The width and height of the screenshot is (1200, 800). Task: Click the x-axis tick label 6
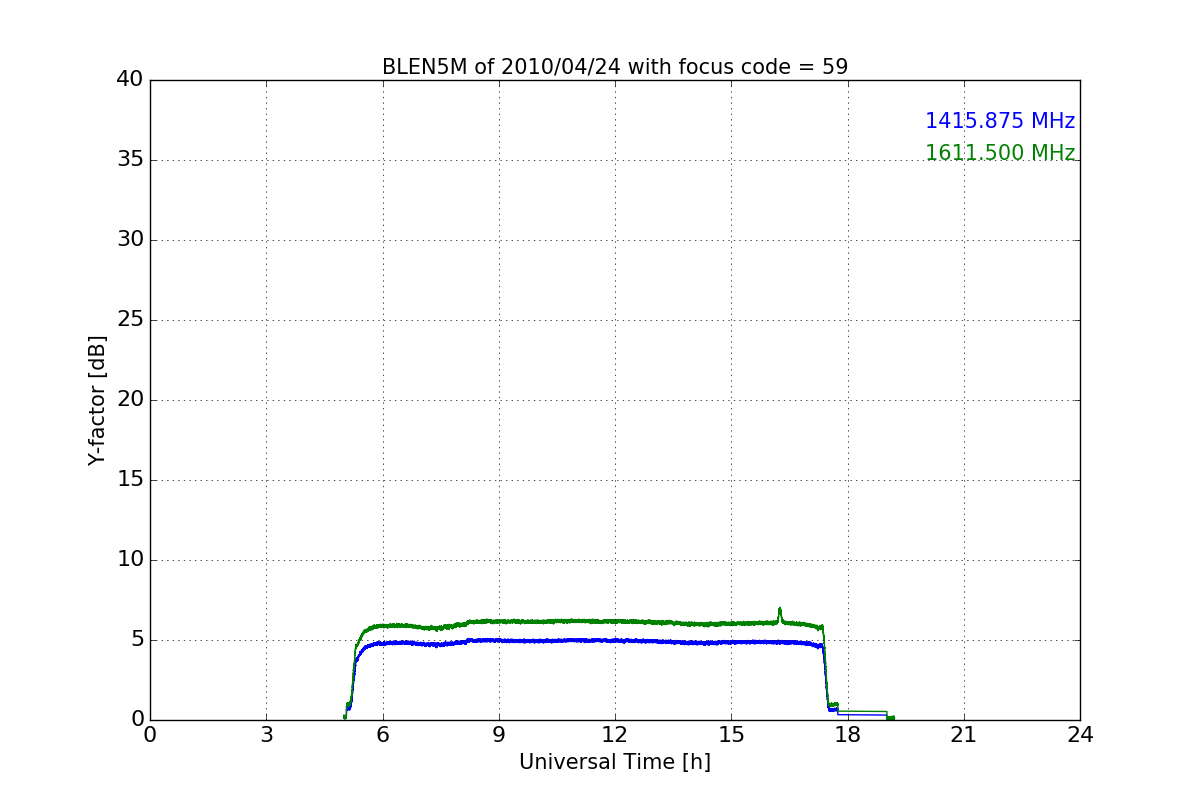[x=382, y=735]
